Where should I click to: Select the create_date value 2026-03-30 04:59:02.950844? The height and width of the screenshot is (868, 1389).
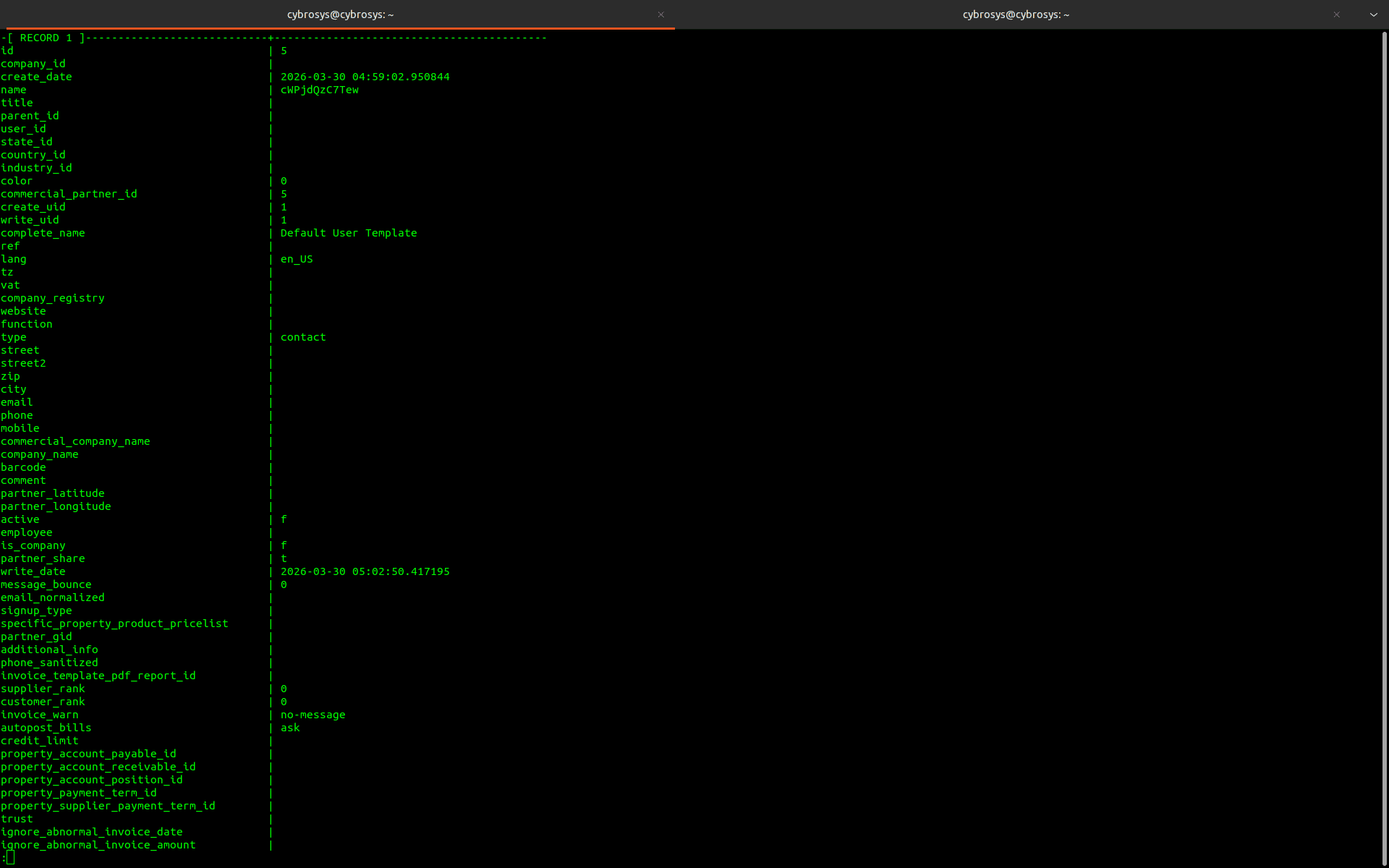pos(365,77)
